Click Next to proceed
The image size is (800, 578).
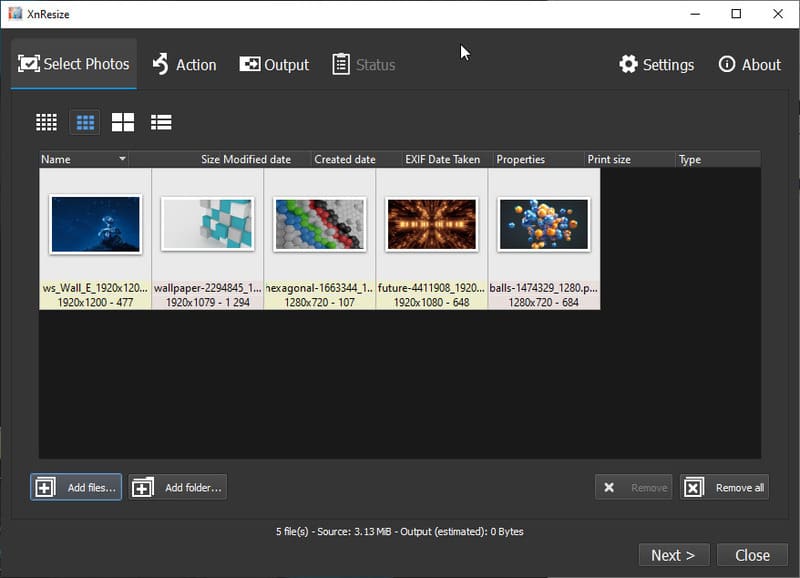point(674,555)
